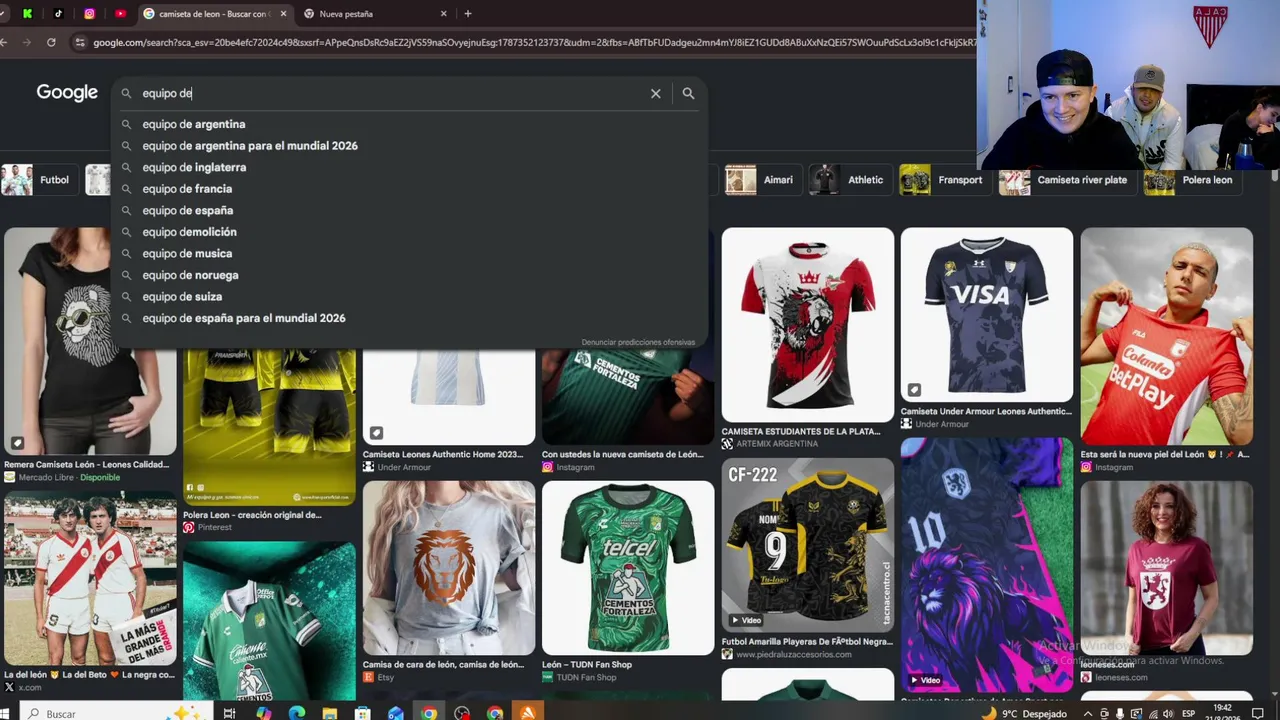Viewport: 1280px width, 720px height.
Task: Open 'Camiseta Leones Authentic Home 2023' title
Action: point(443,454)
